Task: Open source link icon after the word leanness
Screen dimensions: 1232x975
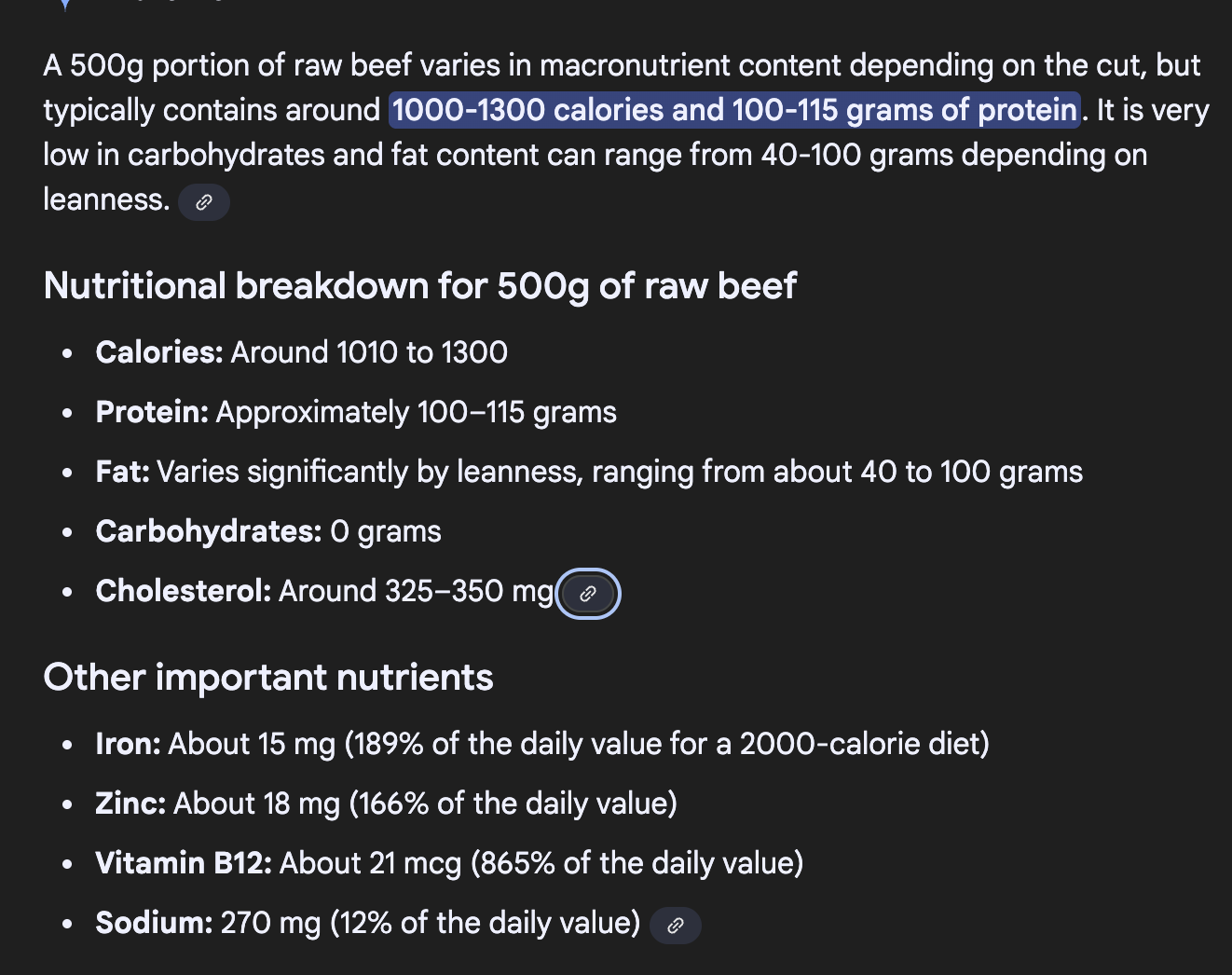Action: pos(204,202)
